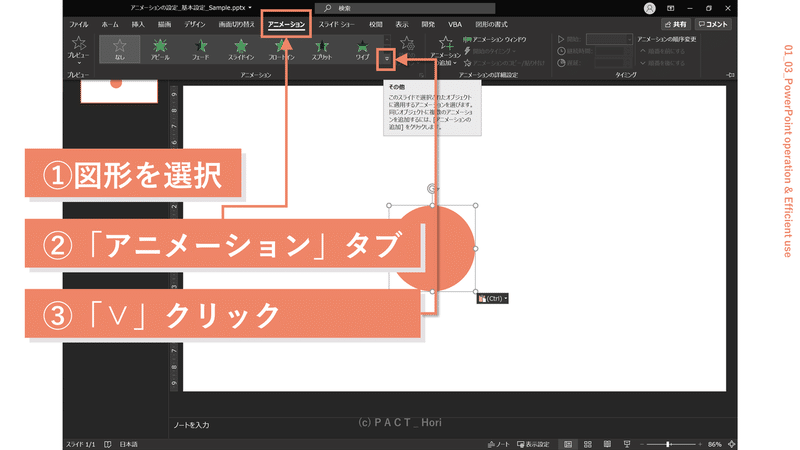Expand the animation gallery その他 arrow

coord(387,59)
